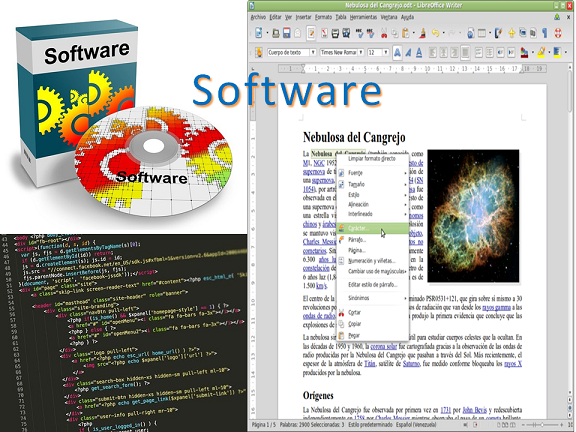Toggle automatic spell checking
The height and width of the screenshot is (432, 576).
(371, 33)
